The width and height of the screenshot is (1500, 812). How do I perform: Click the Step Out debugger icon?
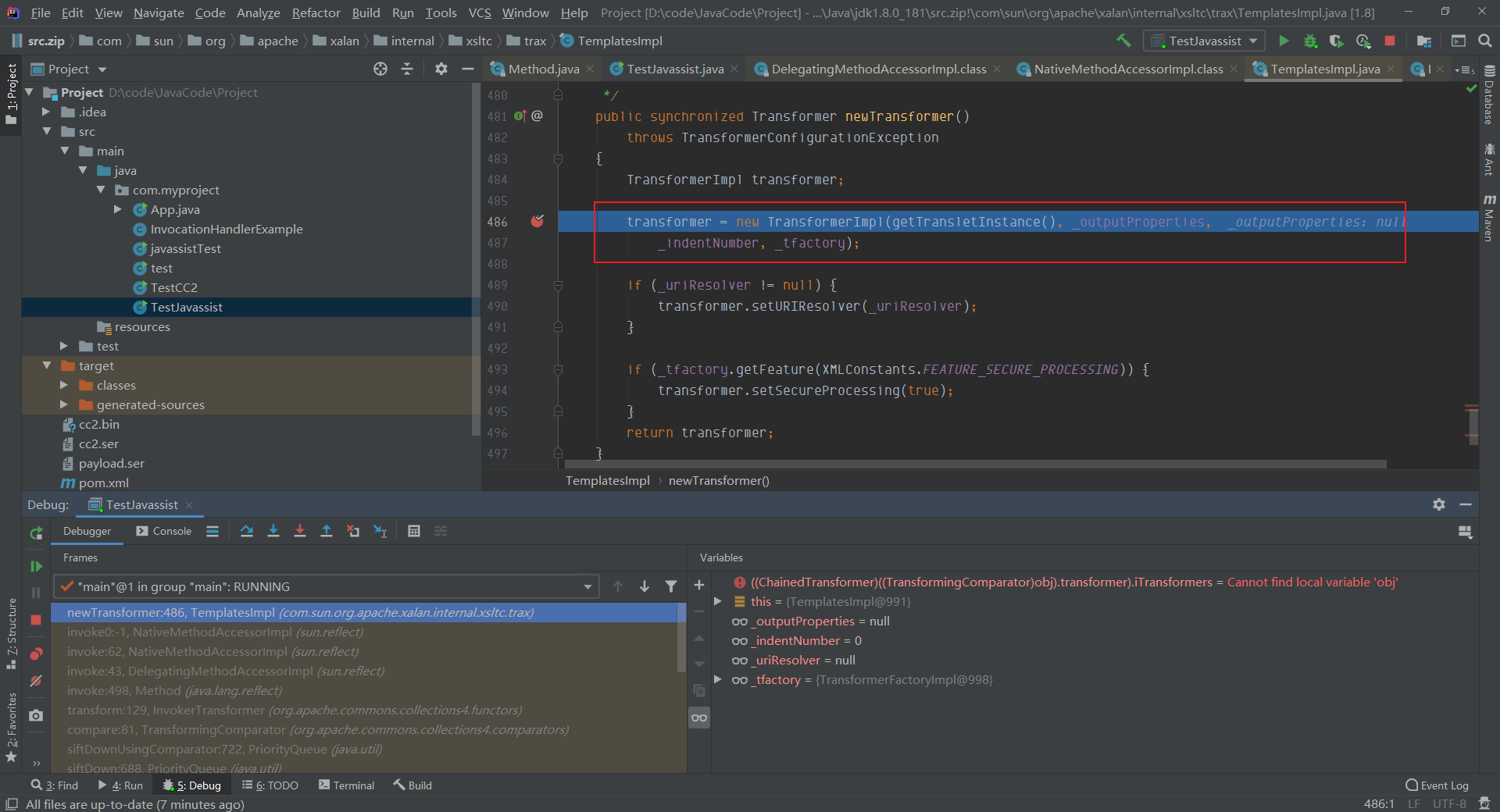point(327,531)
